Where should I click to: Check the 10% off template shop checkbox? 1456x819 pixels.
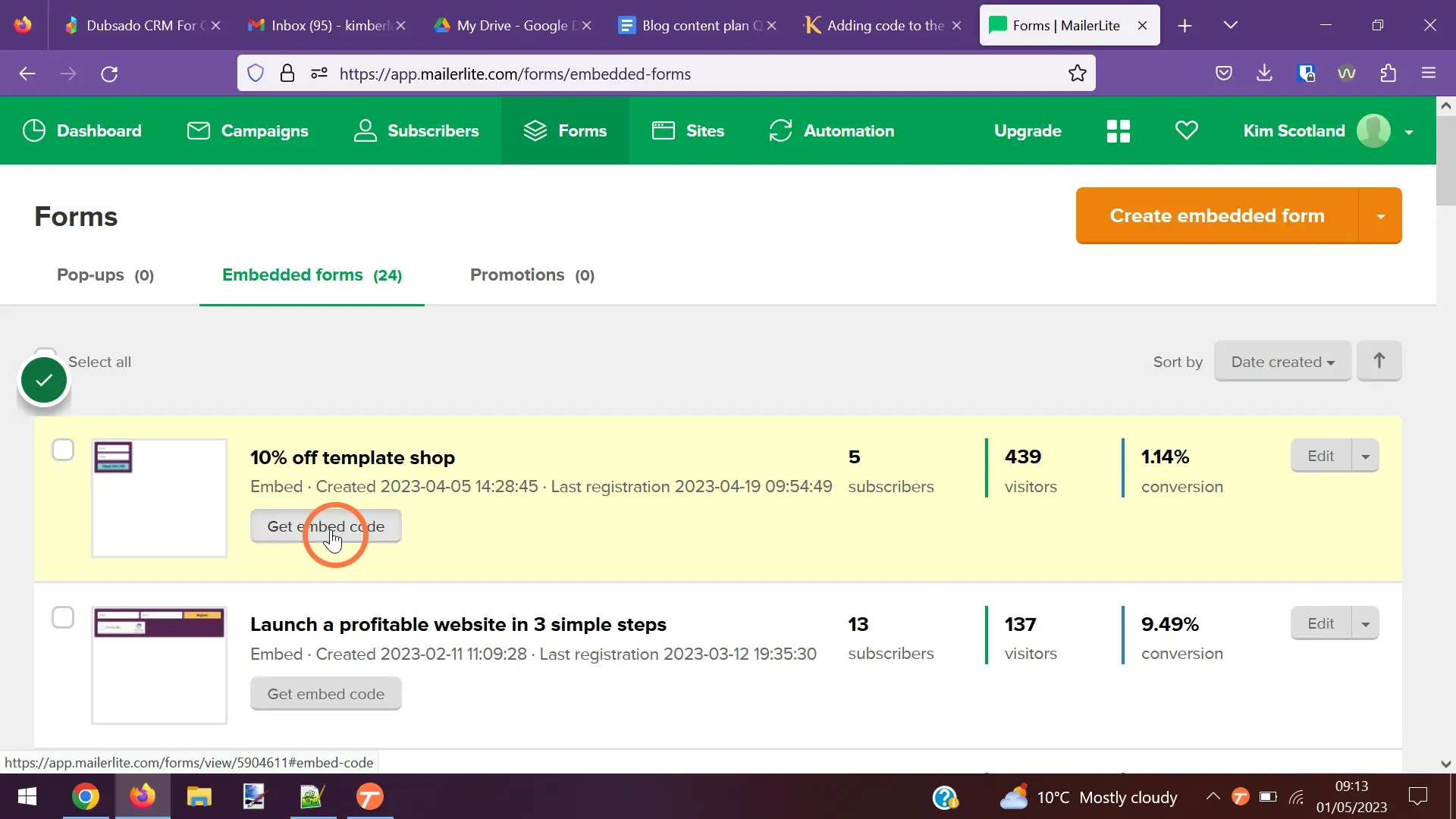[63, 450]
